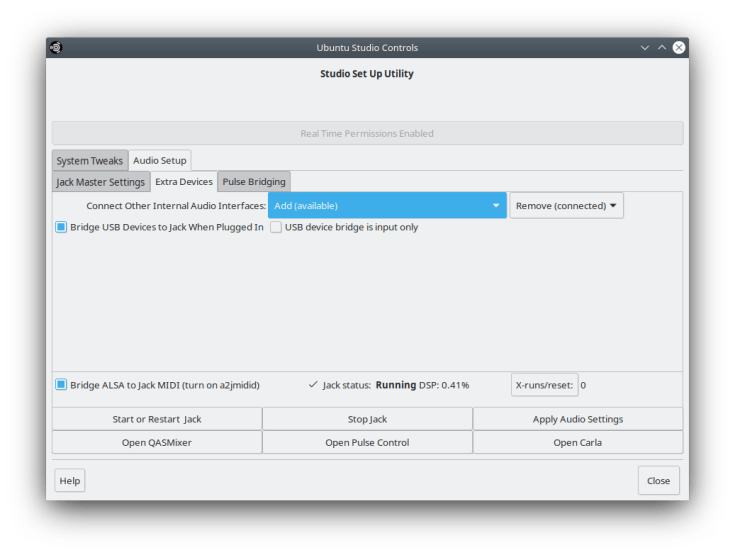
Task: Toggle Bridge ALSA to Jack MIDI checkbox
Action: click(61, 384)
